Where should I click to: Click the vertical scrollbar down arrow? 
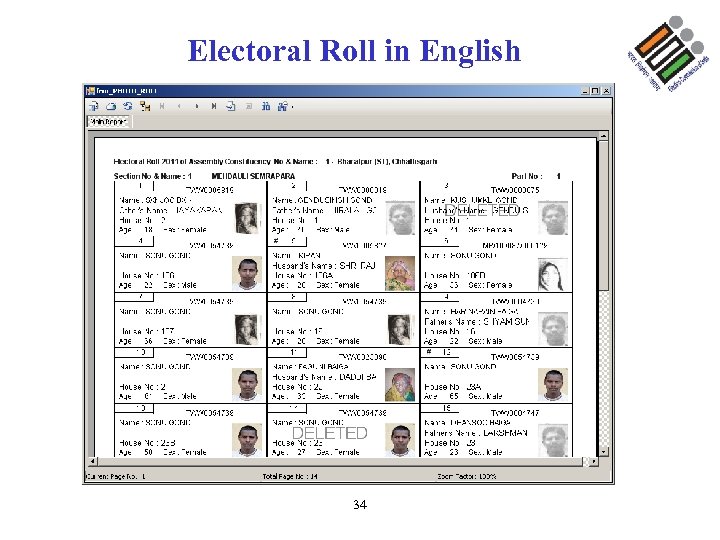coord(603,452)
